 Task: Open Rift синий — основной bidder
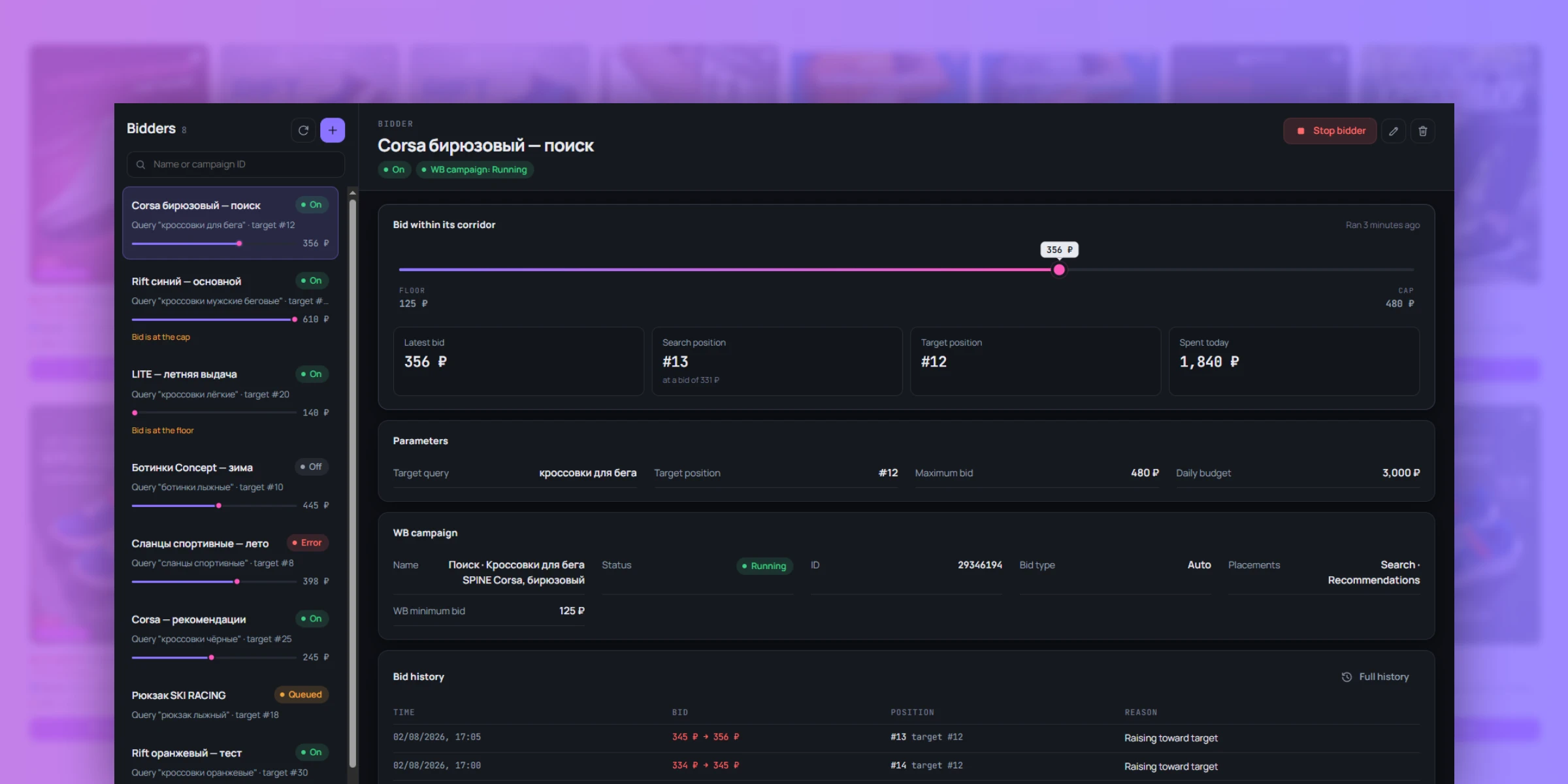[230, 308]
